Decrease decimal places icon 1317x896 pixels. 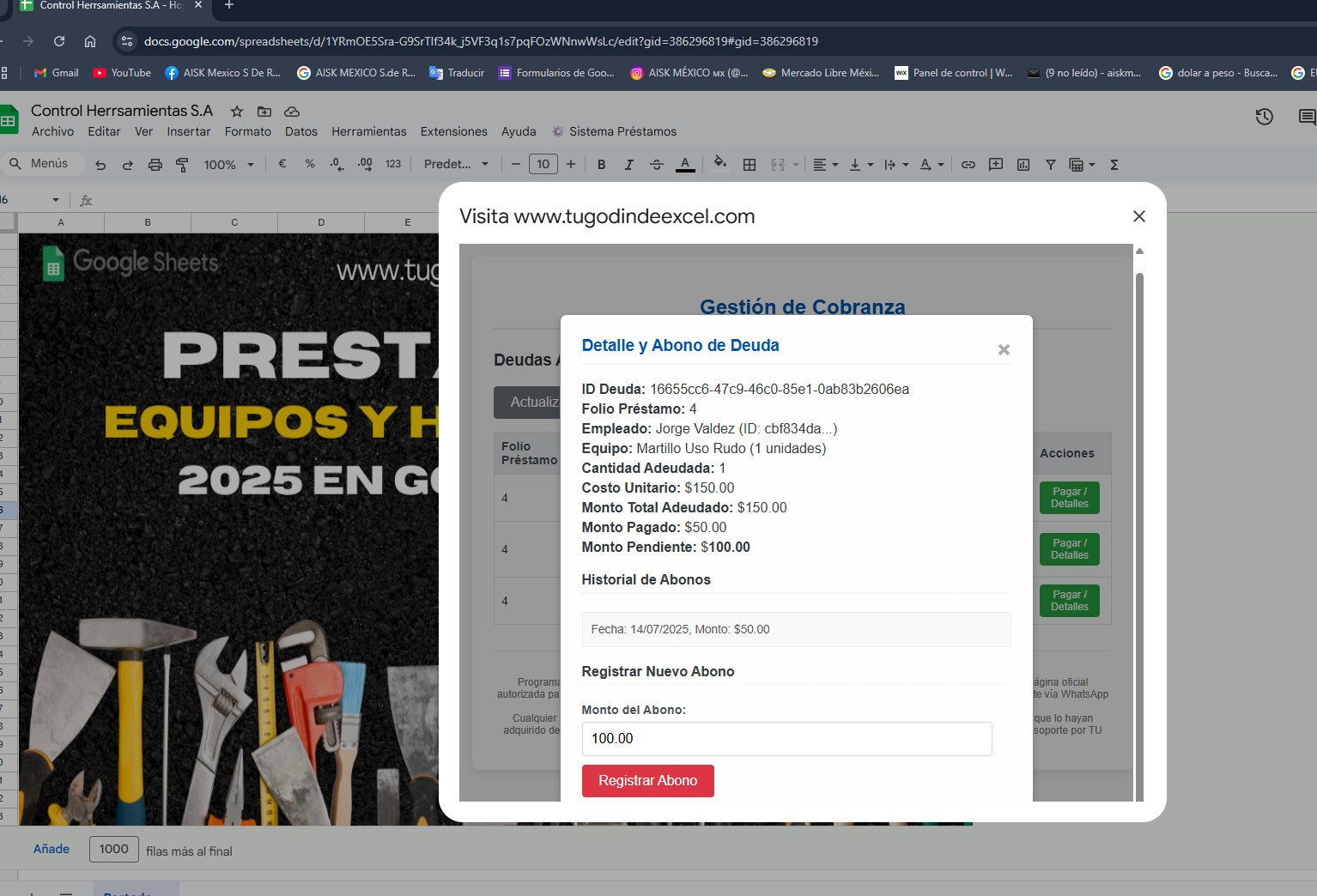point(337,164)
